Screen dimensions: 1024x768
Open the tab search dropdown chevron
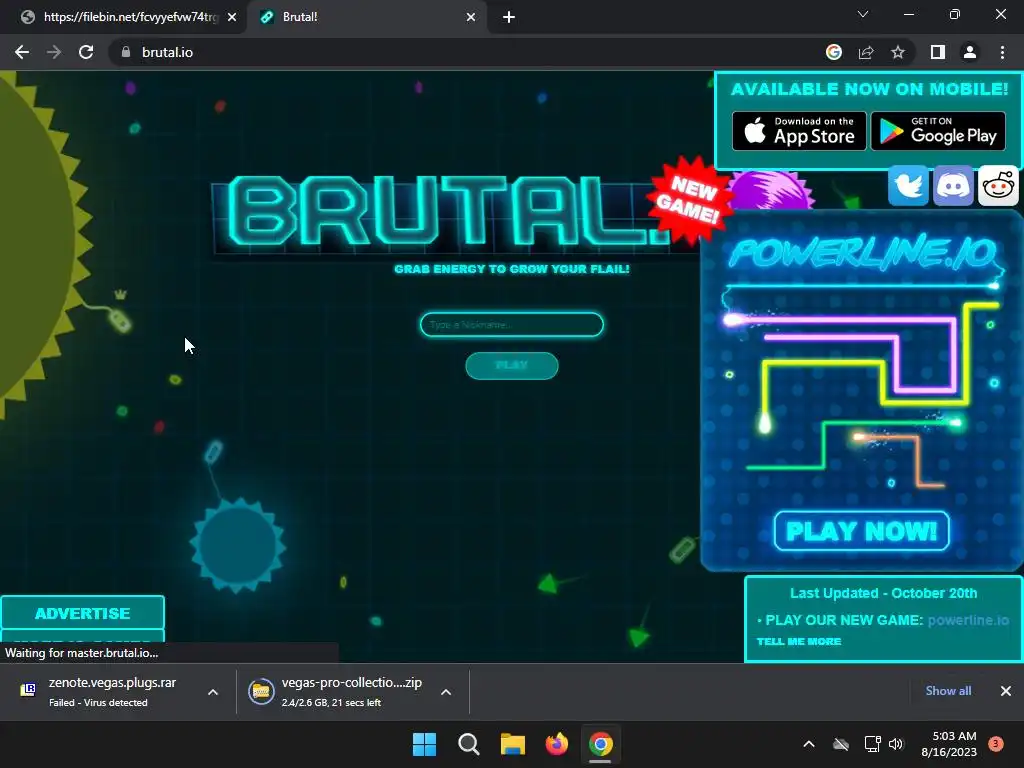(x=863, y=14)
